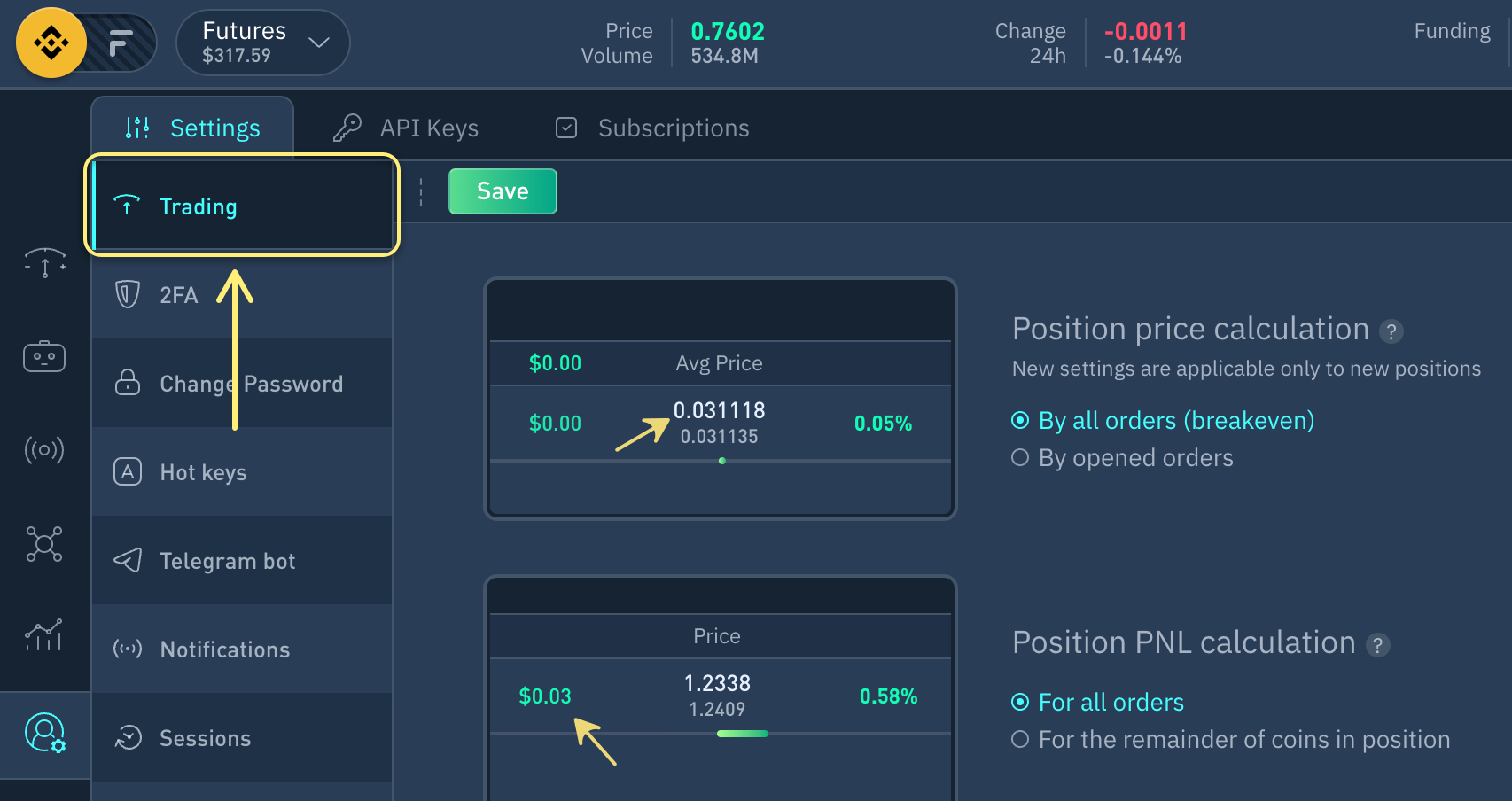Viewport: 1512px width, 801px height.
Task: Click the Position PNL calculation help icon
Action: click(1377, 645)
